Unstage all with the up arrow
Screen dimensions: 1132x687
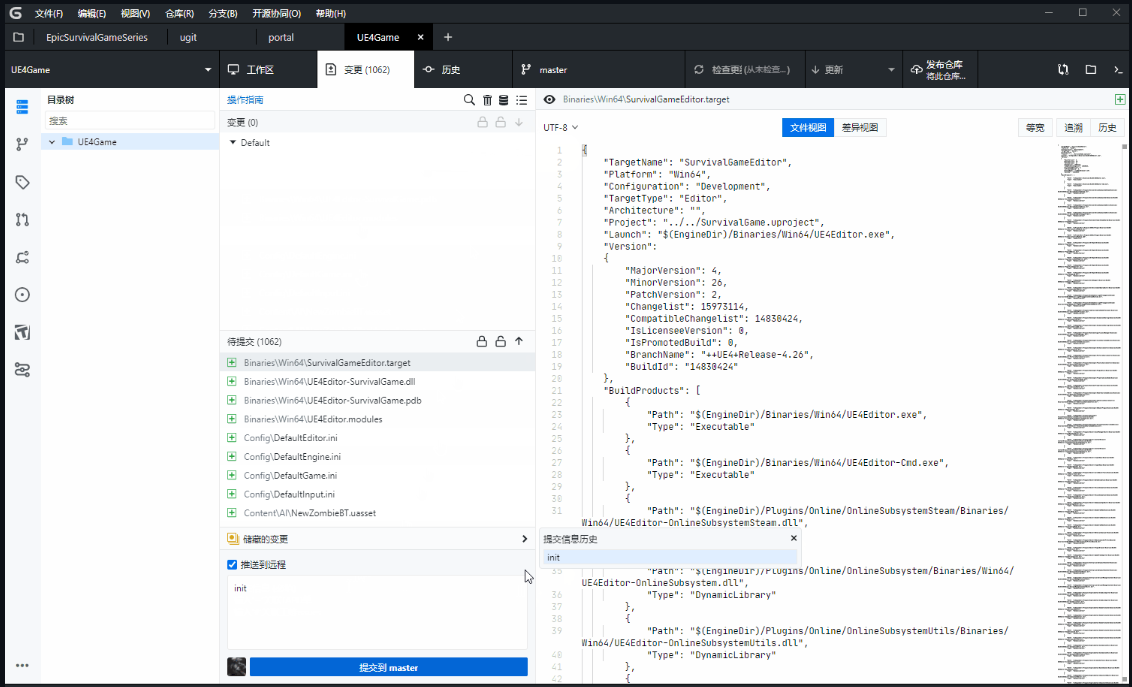pyautogui.click(x=519, y=341)
